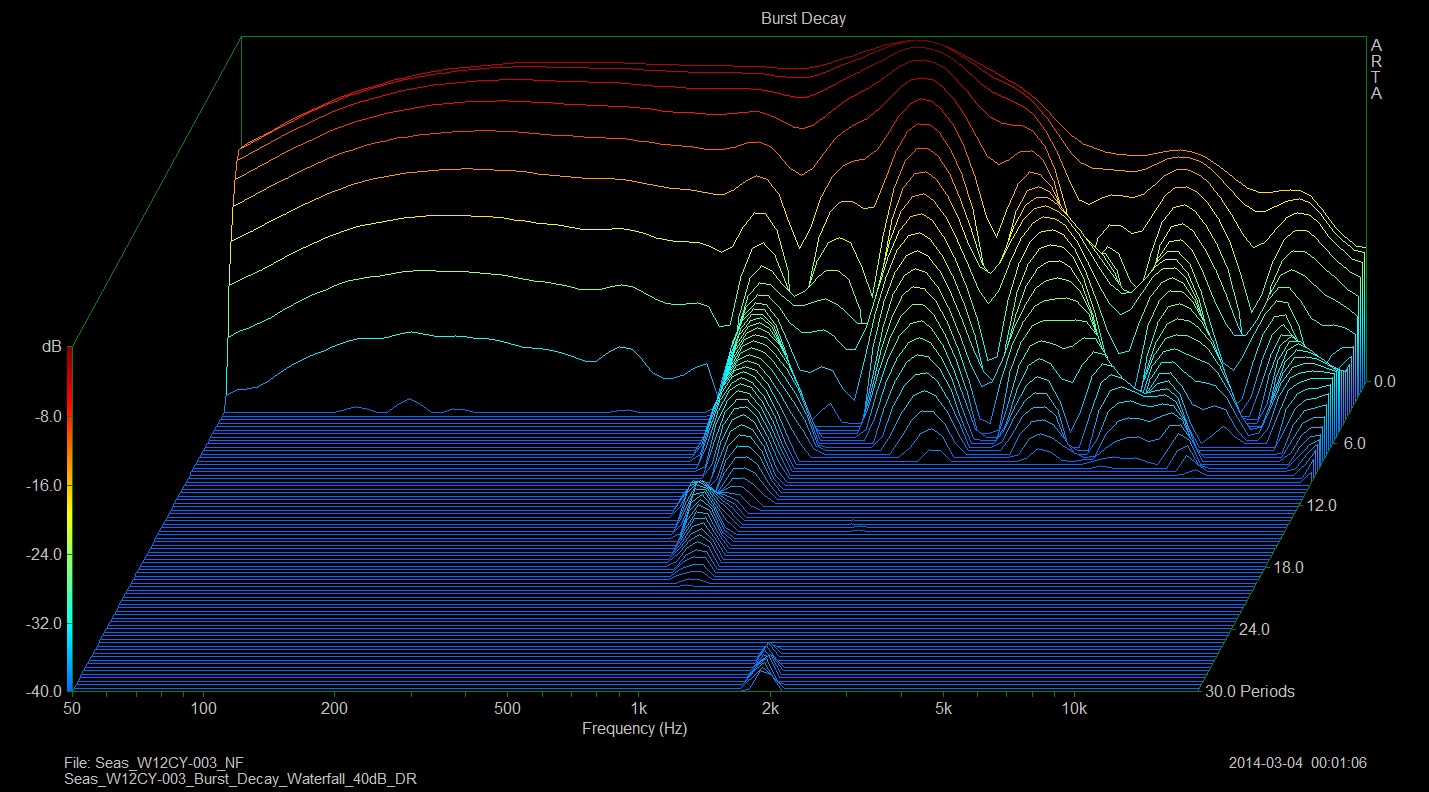The image size is (1429, 792).
Task: Click the File: Seas_W12CY-003_NF text
Action: pyautogui.click(x=153, y=763)
